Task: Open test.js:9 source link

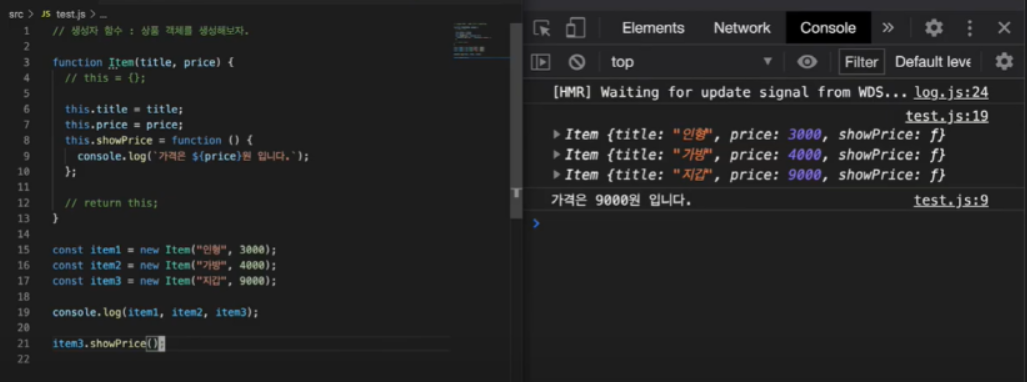Action: pos(951,200)
